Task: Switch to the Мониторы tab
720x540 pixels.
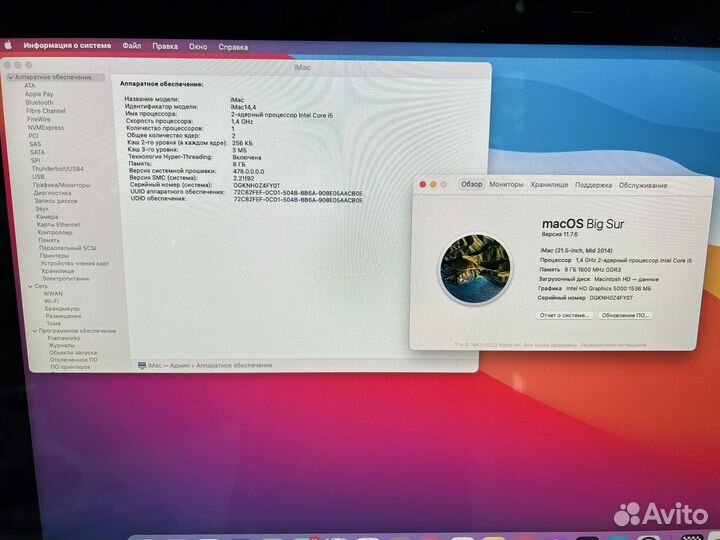Action: point(506,184)
